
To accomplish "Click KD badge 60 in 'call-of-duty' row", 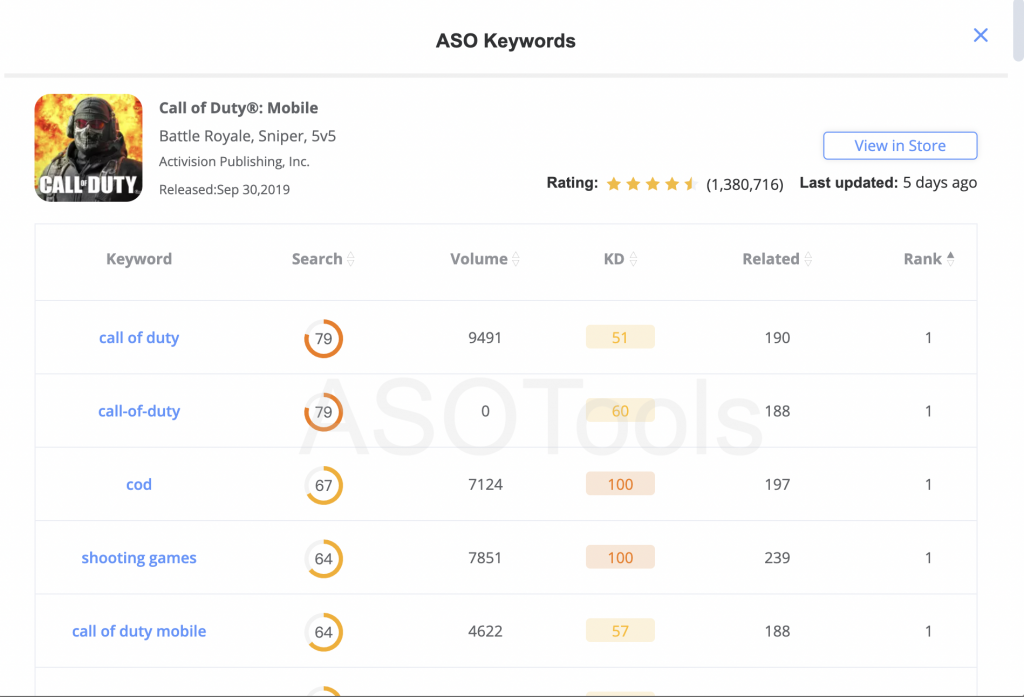I will coord(620,411).
